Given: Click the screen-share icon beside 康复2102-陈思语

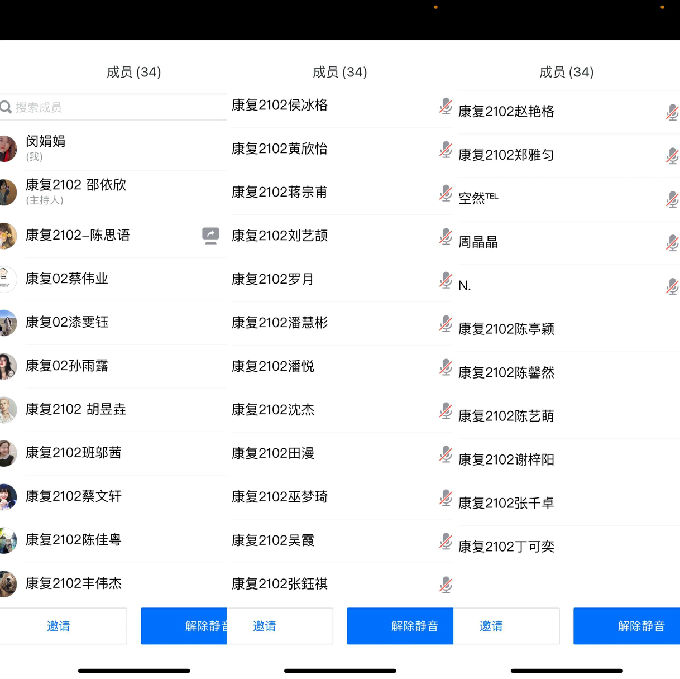Looking at the screenshot, I should (211, 236).
